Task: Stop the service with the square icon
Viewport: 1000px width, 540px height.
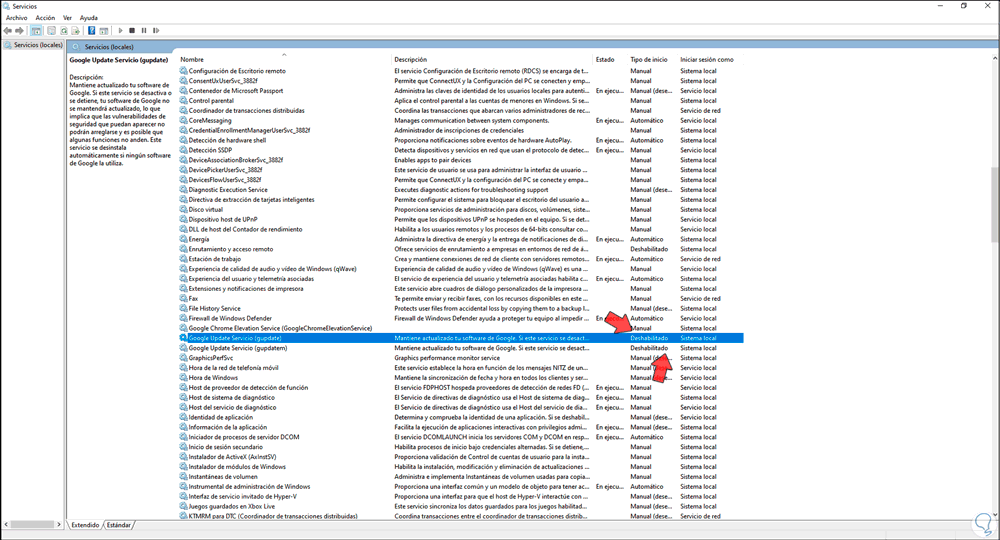Action: [132, 31]
